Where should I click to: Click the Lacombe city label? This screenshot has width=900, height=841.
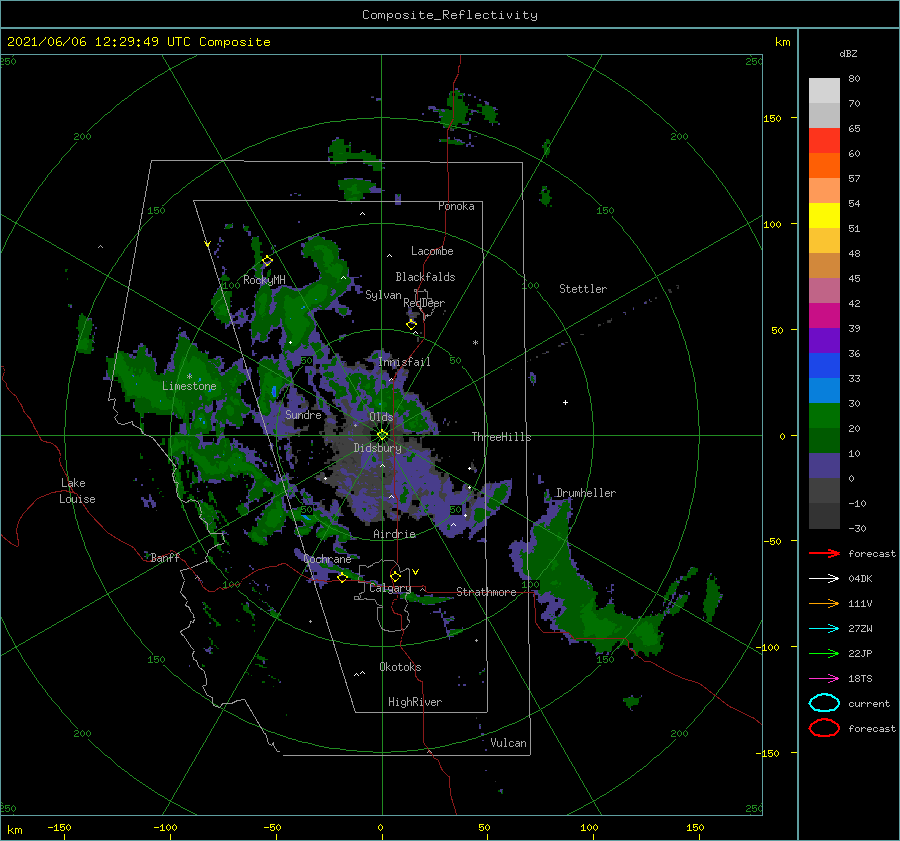432,251
